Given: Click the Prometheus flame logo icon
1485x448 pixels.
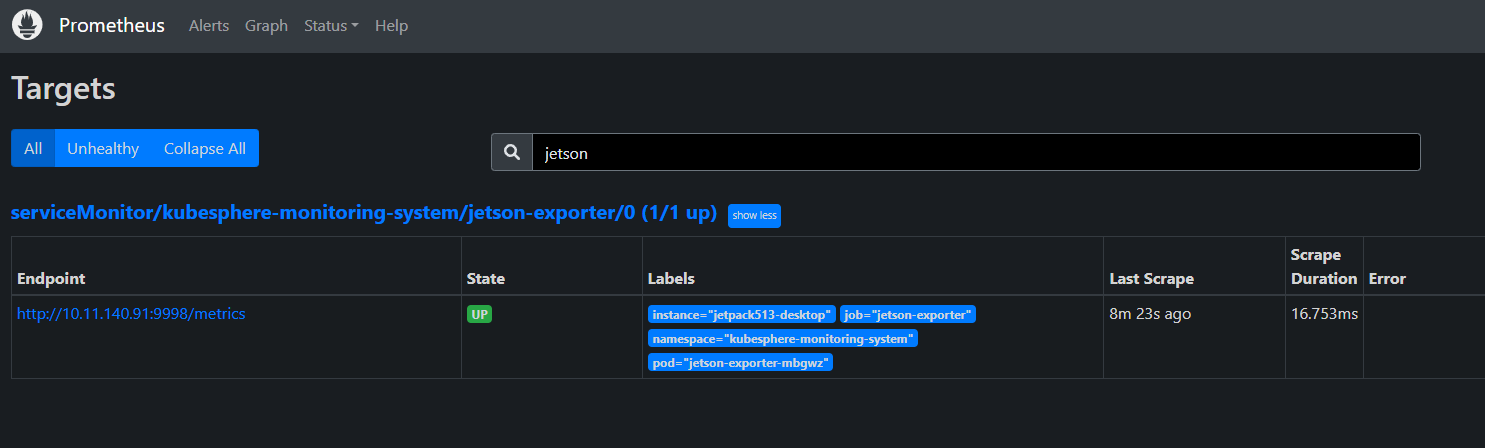Looking at the screenshot, I should pos(27,25).
